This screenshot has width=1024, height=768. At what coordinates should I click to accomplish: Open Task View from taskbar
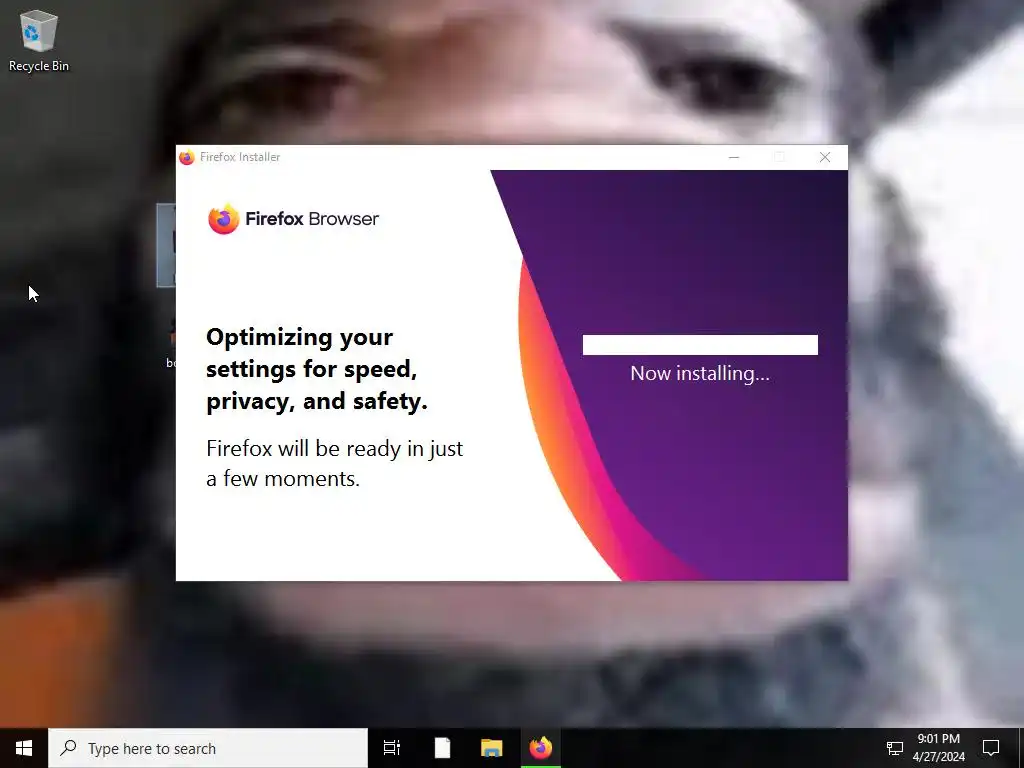[392, 748]
